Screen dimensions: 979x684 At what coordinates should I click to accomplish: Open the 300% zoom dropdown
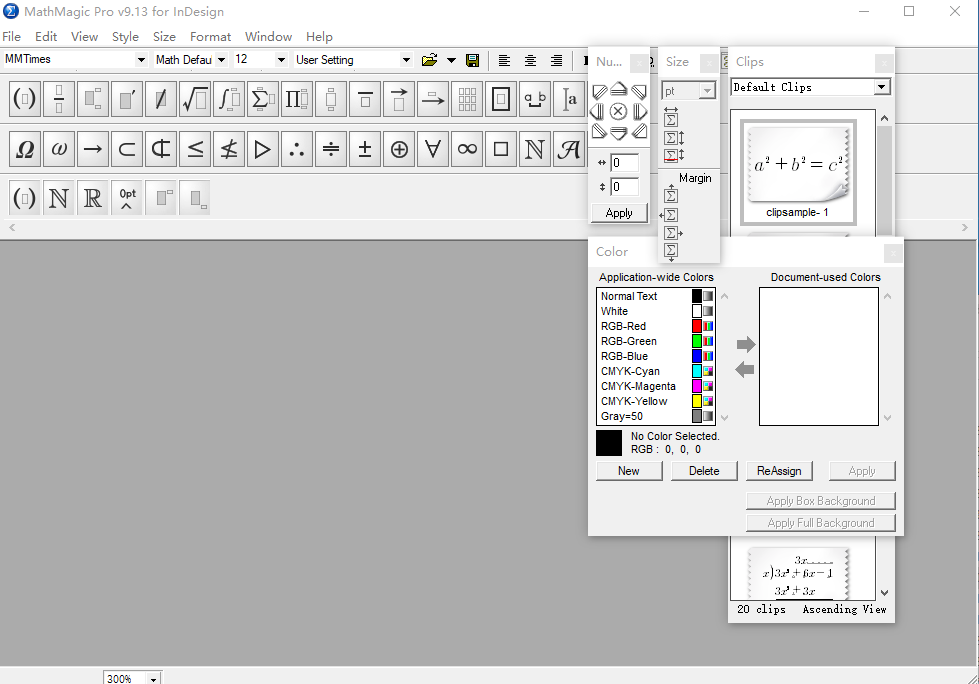154,679
